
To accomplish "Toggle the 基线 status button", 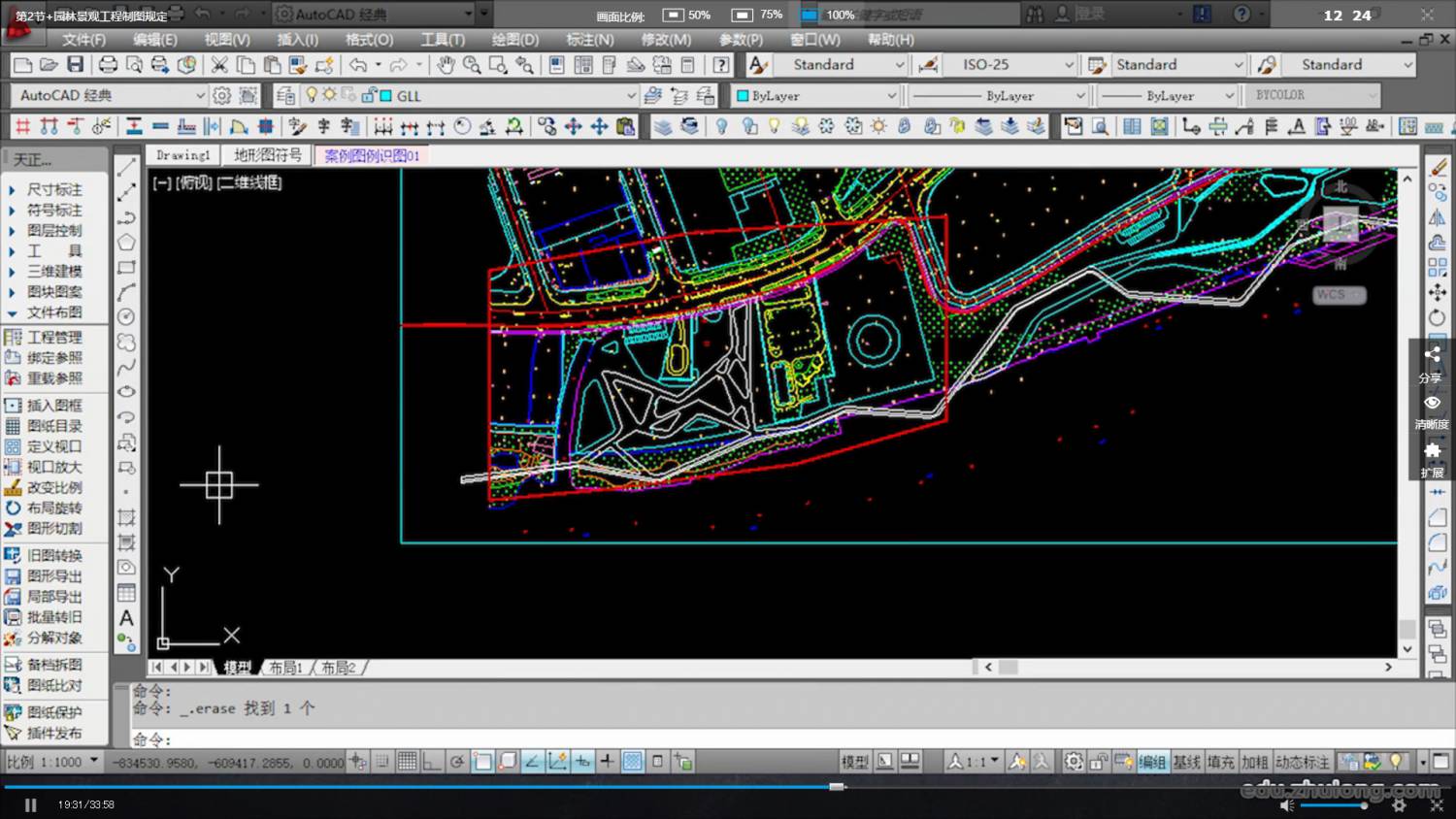I will coord(1186,762).
